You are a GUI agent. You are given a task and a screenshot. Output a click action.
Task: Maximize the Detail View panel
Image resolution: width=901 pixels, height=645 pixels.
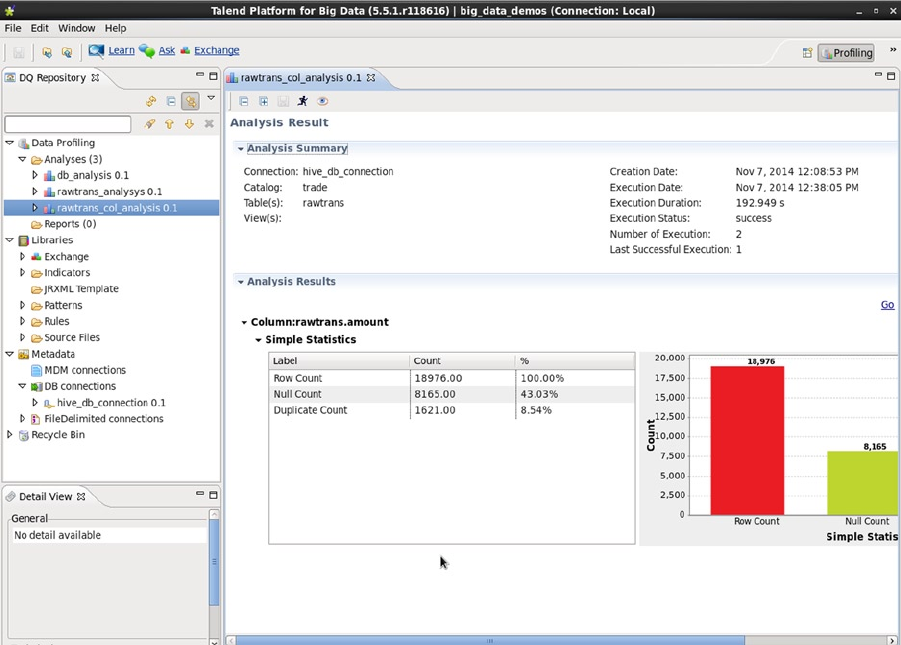click(213, 494)
